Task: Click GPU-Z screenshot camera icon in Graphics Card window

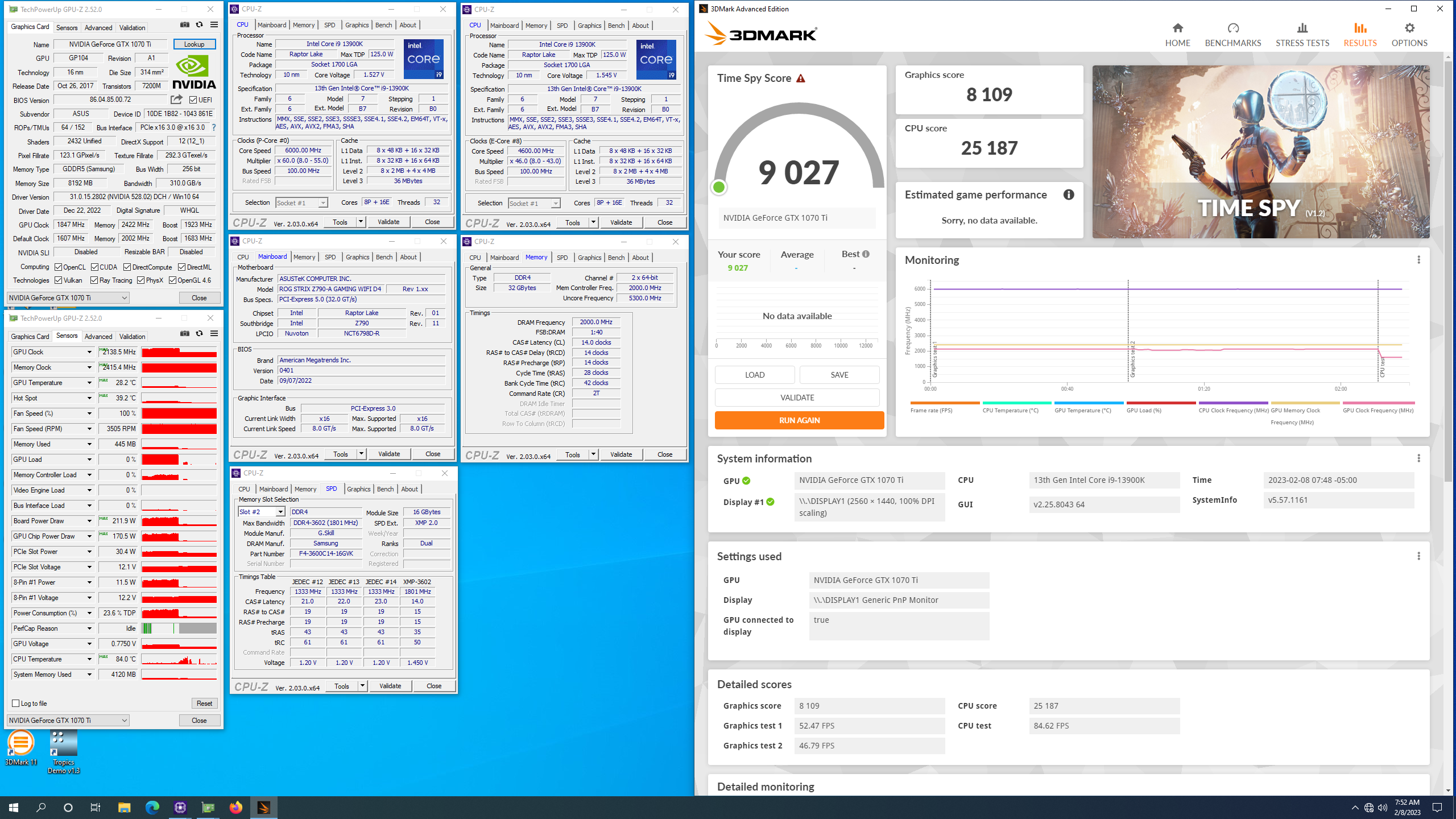Action: pos(185,25)
